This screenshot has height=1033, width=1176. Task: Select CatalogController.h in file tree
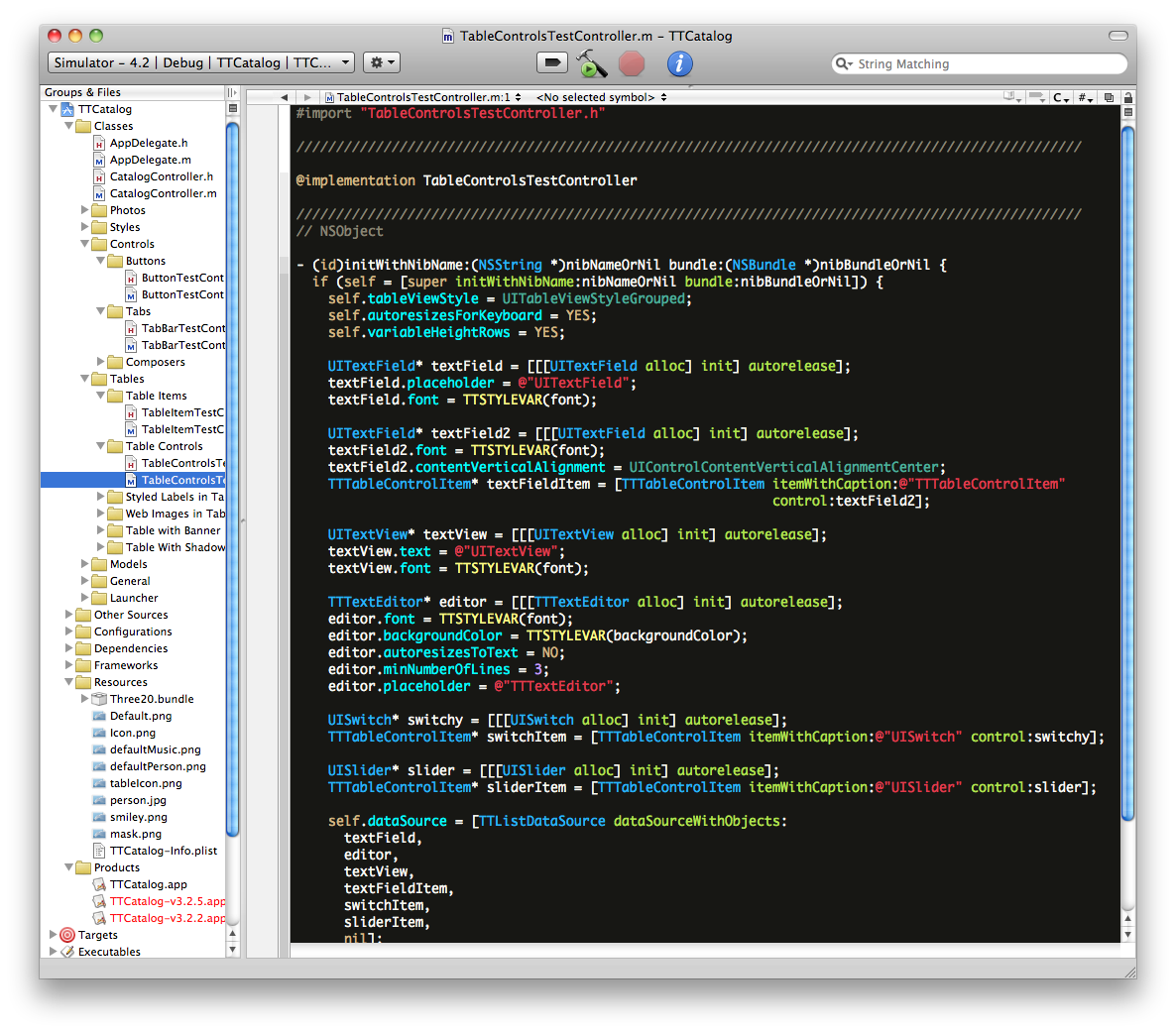pyautogui.click(x=162, y=176)
